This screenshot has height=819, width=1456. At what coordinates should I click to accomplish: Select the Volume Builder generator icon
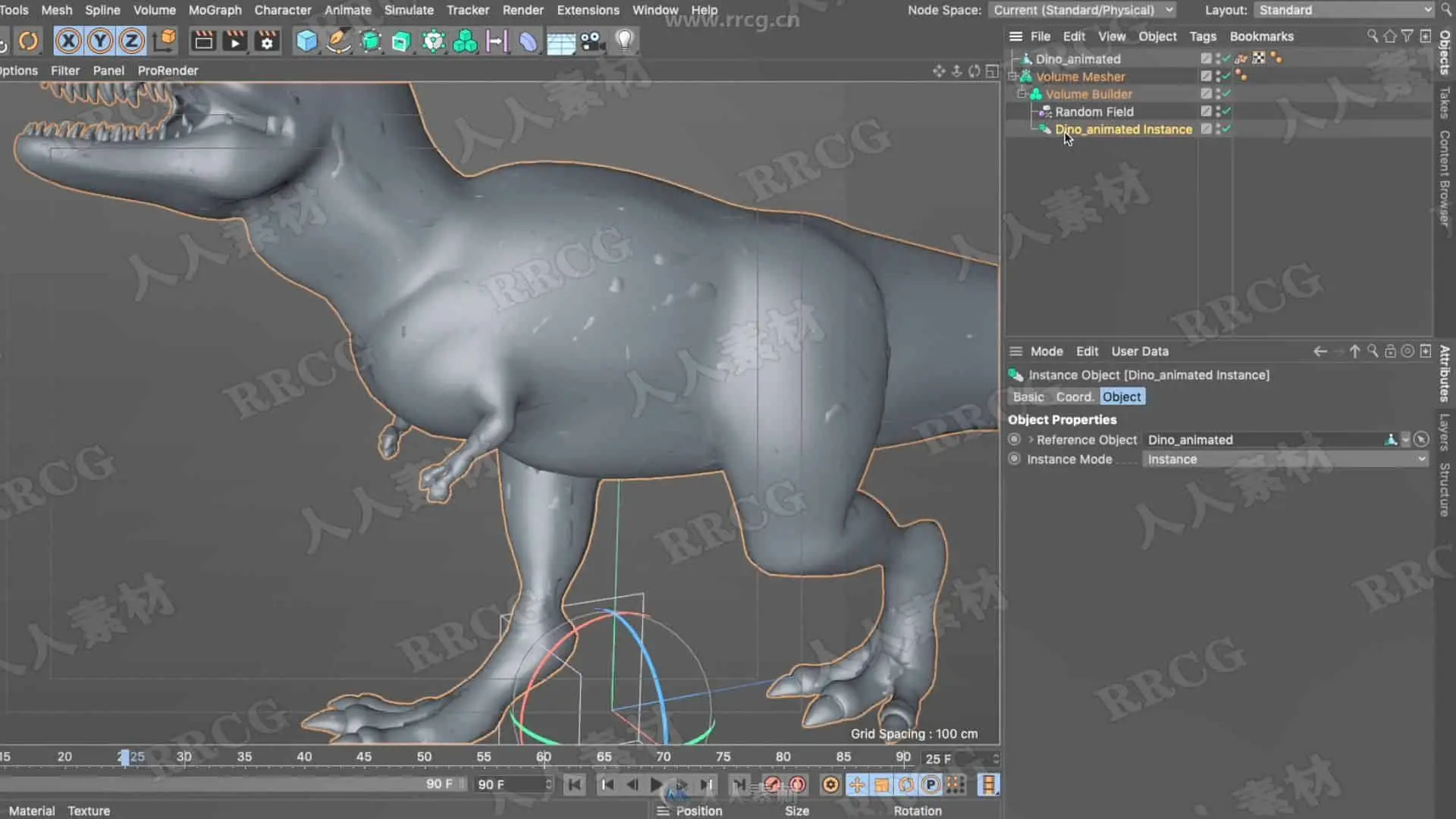point(465,41)
